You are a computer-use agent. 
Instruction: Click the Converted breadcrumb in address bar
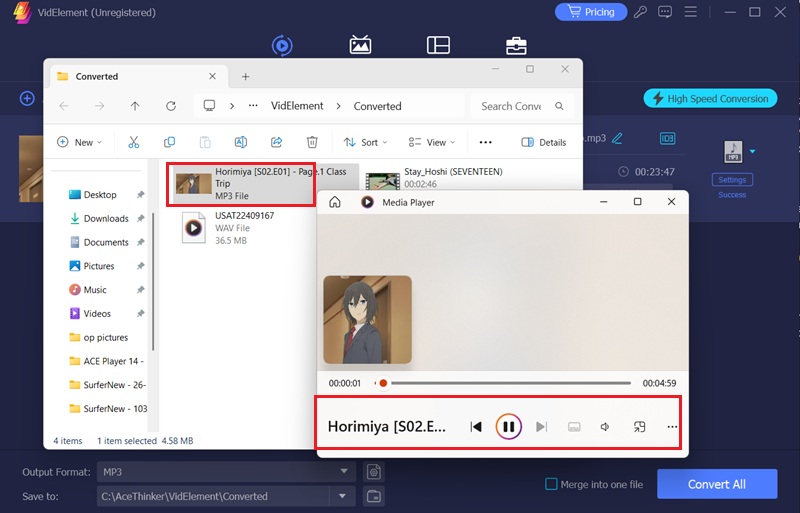pyautogui.click(x=378, y=106)
